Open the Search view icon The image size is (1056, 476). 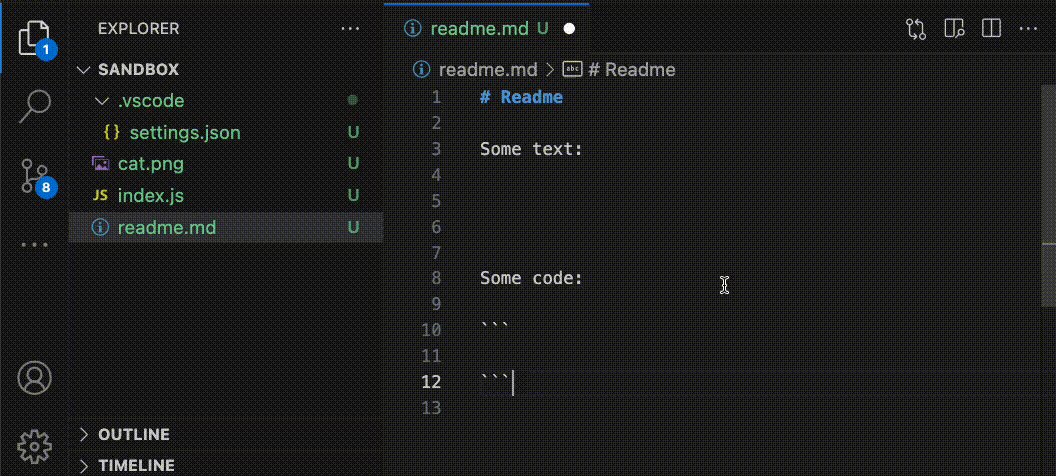tap(34, 106)
